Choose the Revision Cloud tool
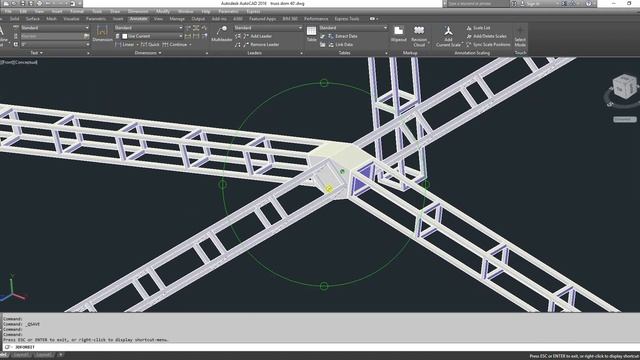This screenshot has height=360, width=640. click(419, 36)
